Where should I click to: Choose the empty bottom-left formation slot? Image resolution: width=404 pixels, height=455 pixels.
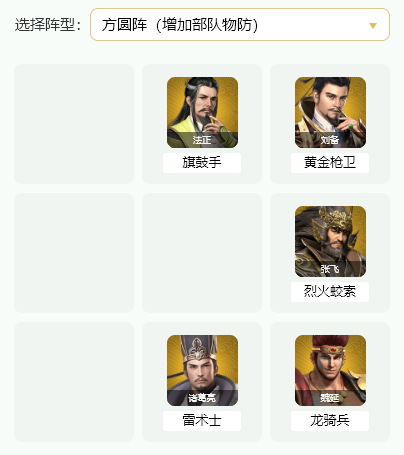click(74, 382)
